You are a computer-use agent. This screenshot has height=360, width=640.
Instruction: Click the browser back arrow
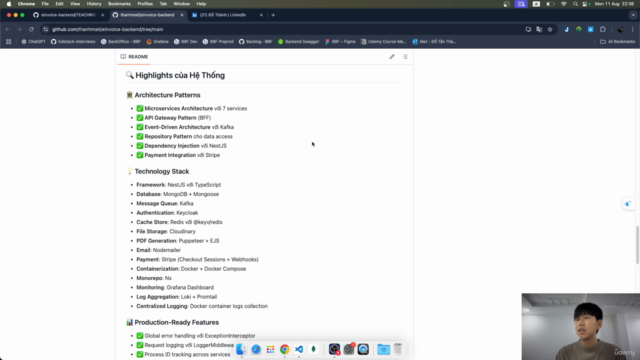coord(7,29)
